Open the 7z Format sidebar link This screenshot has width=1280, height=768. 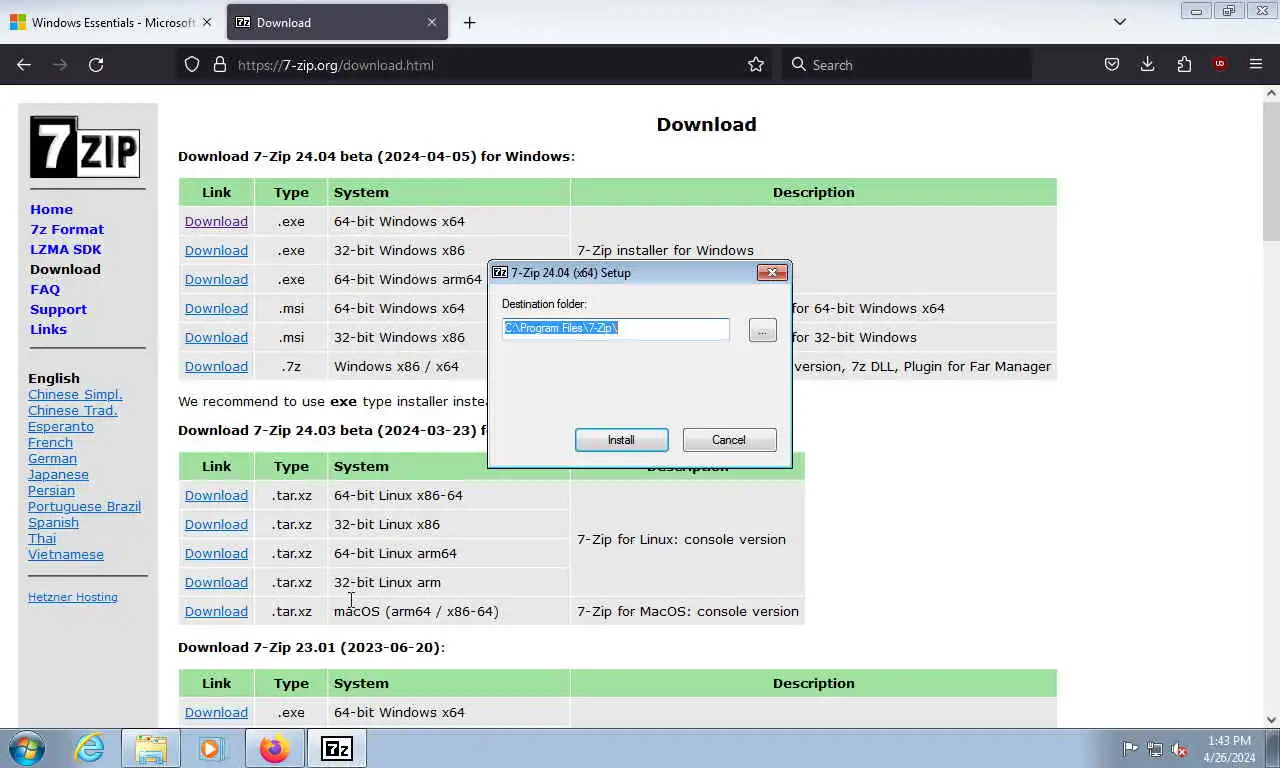pyautogui.click(x=67, y=229)
